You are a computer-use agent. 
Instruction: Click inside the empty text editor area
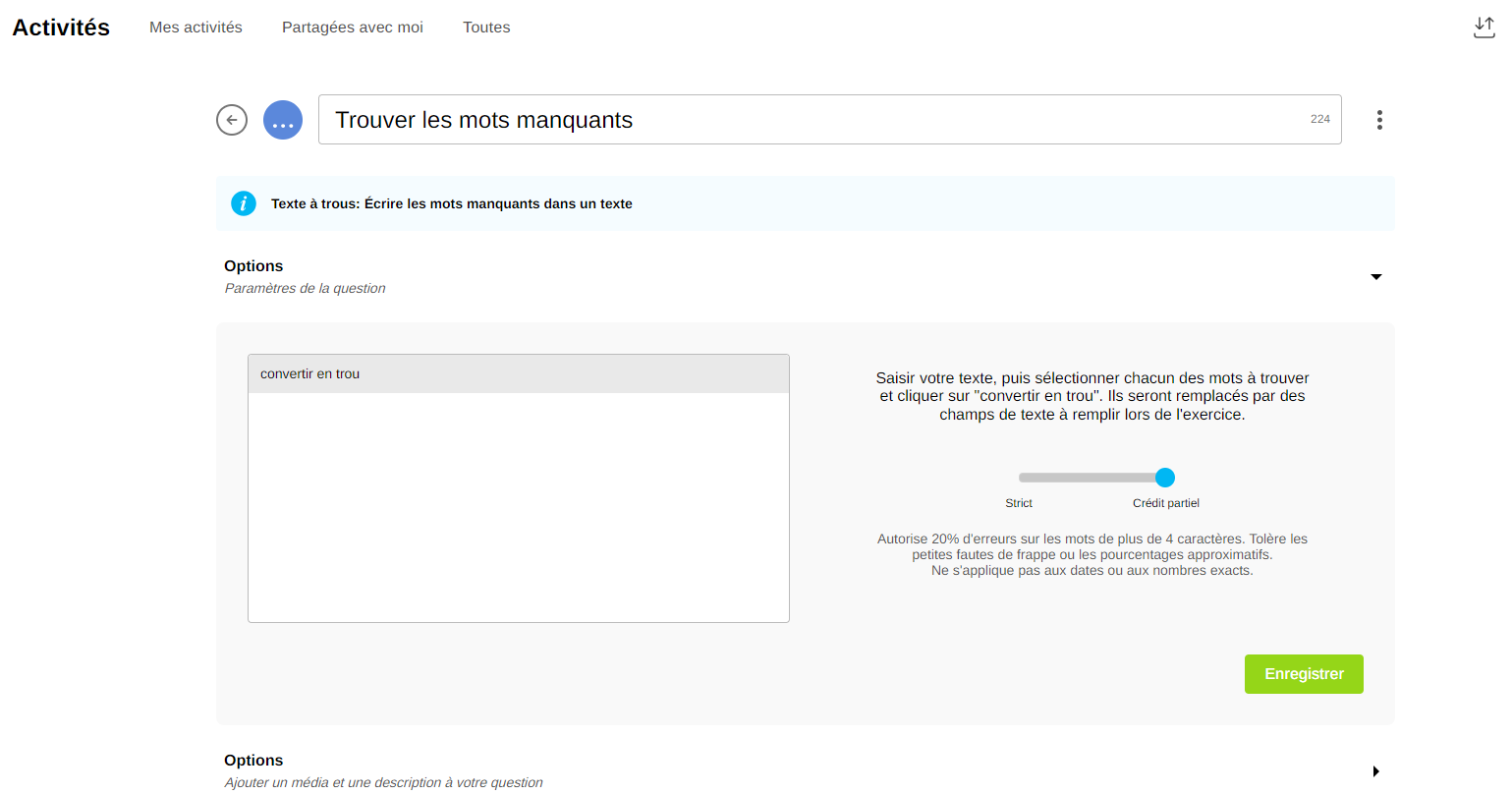(x=519, y=506)
